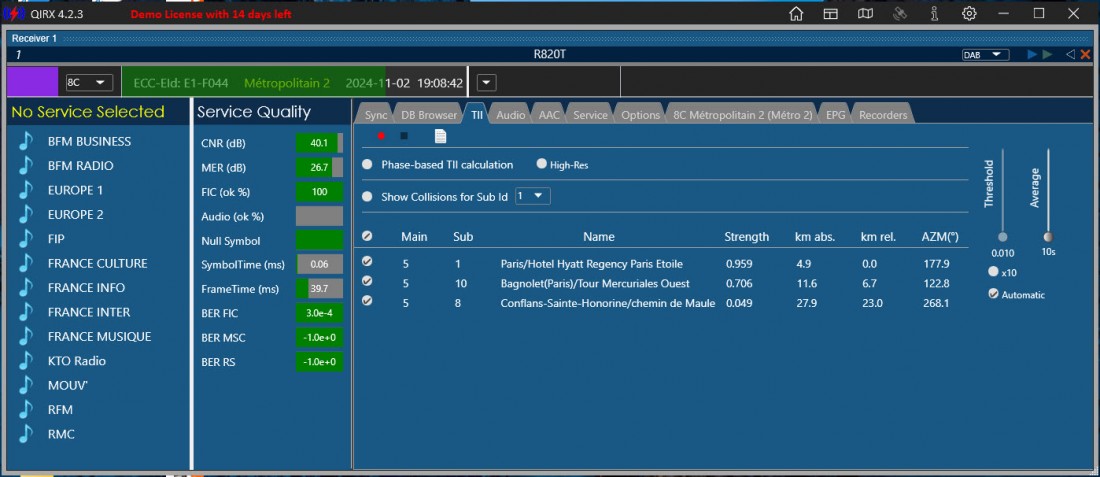
Task: Switch to the AAC tab
Action: click(549, 115)
